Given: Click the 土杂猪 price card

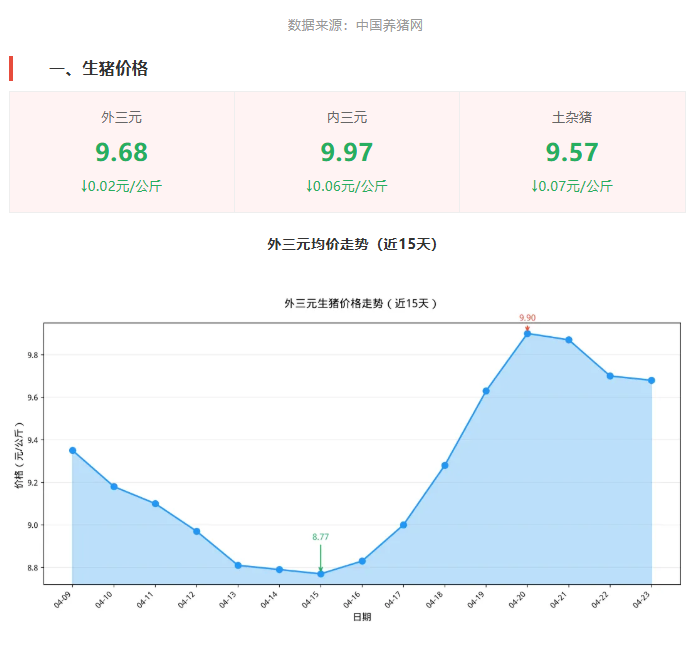Looking at the screenshot, I should 572,152.
